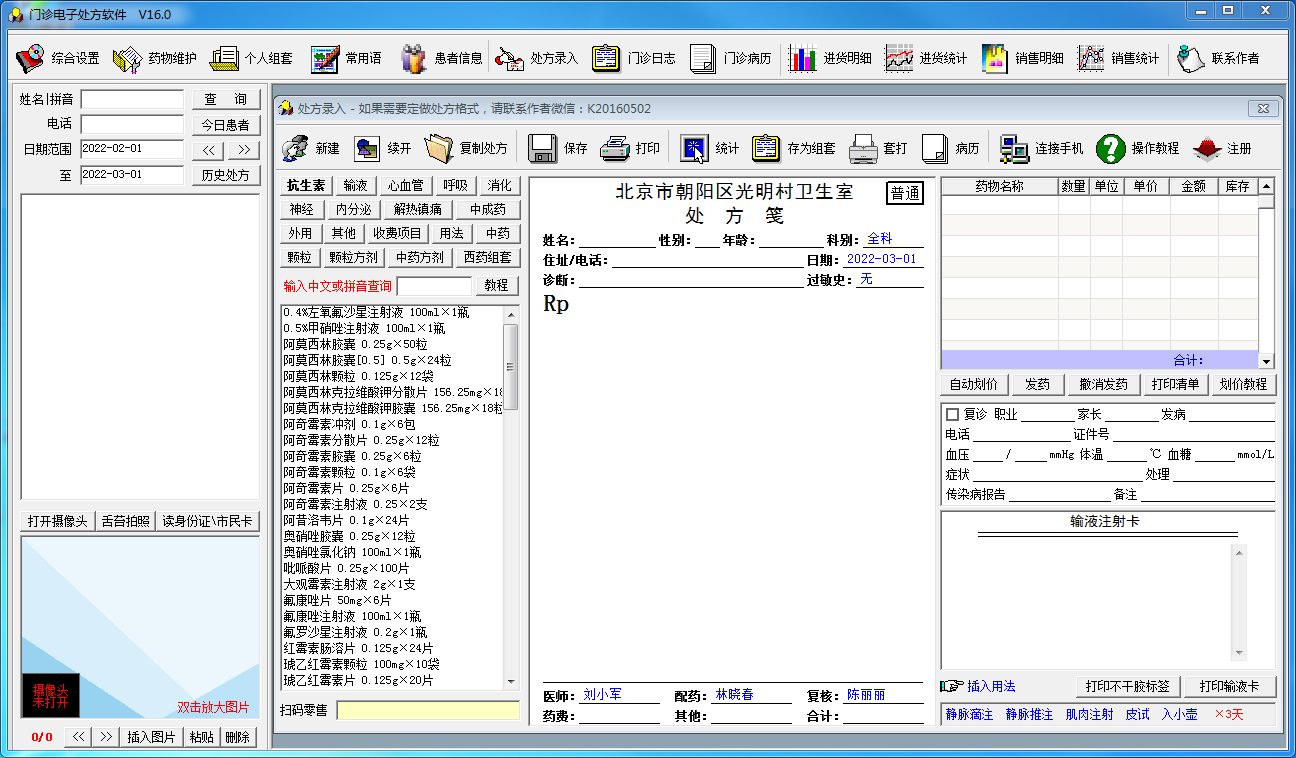Click the previous date range << button

[208, 150]
